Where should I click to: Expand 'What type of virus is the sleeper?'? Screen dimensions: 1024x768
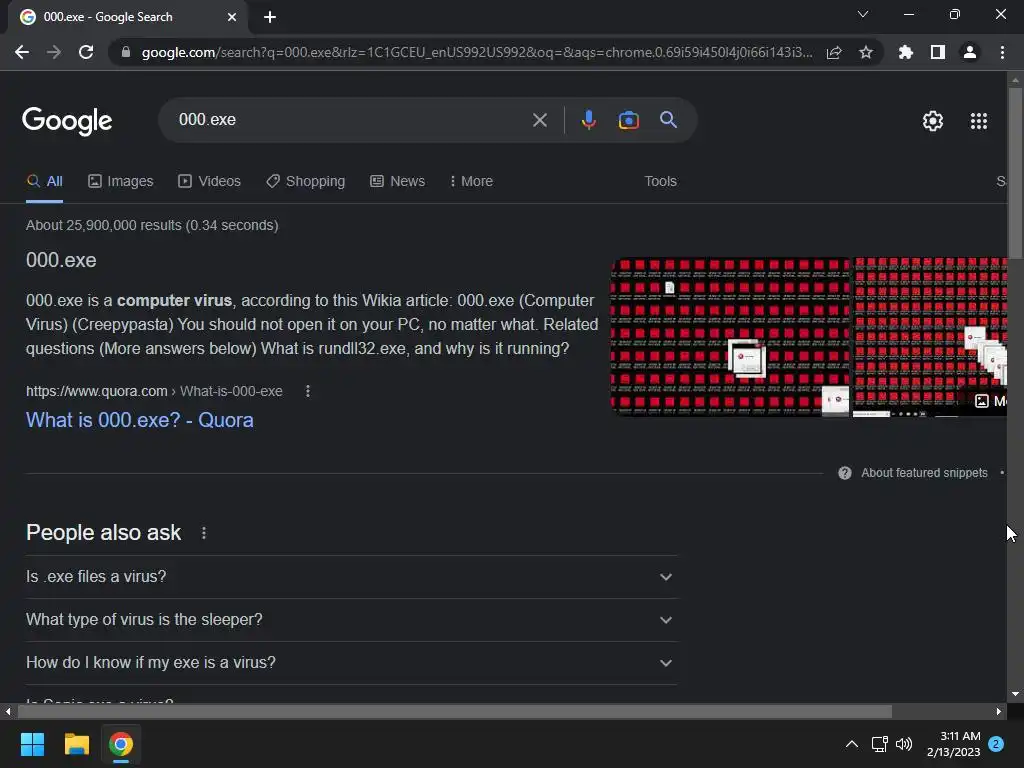[x=351, y=620]
